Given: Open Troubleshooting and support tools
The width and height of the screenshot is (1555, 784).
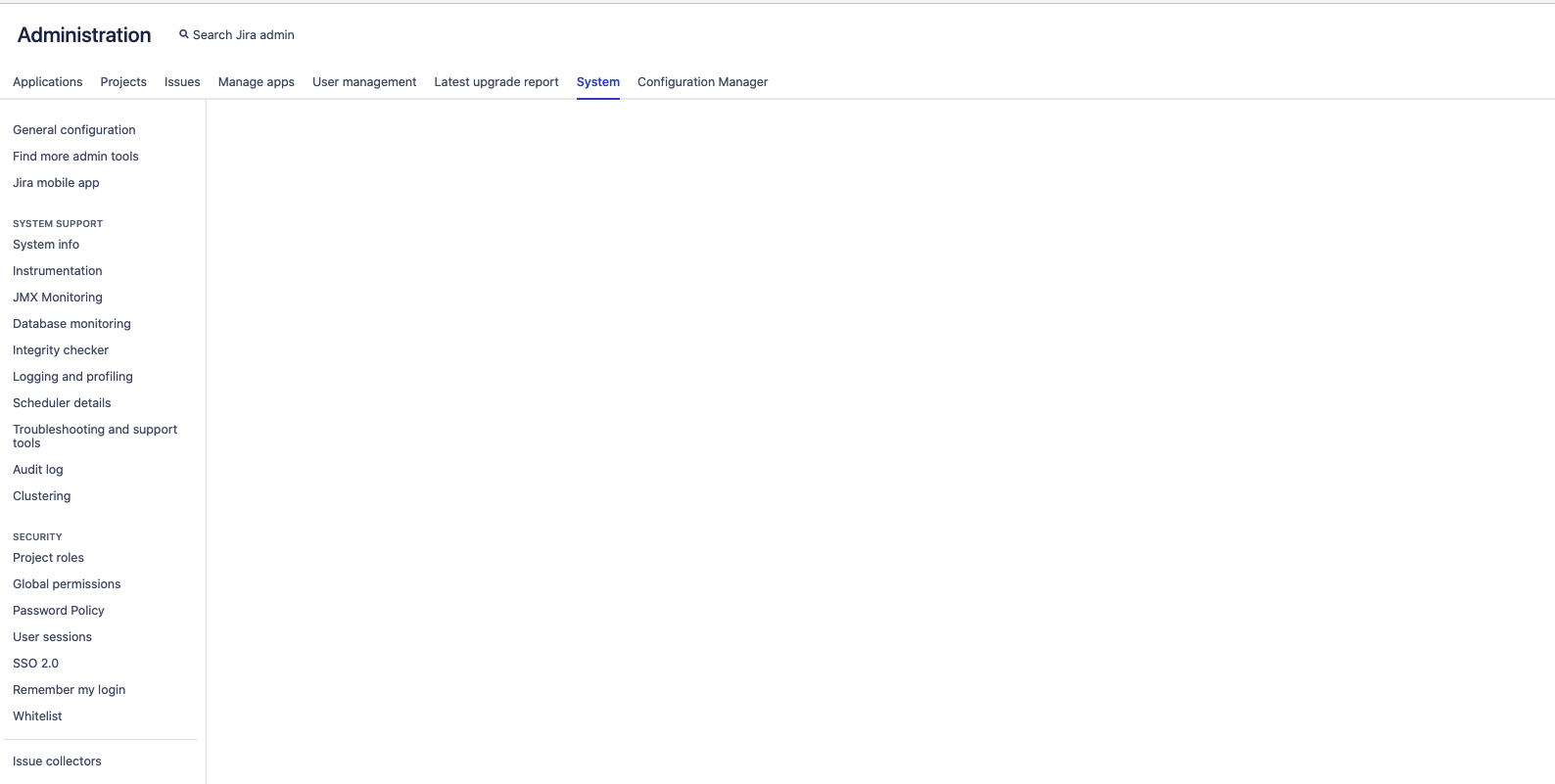Looking at the screenshot, I should tap(95, 437).
